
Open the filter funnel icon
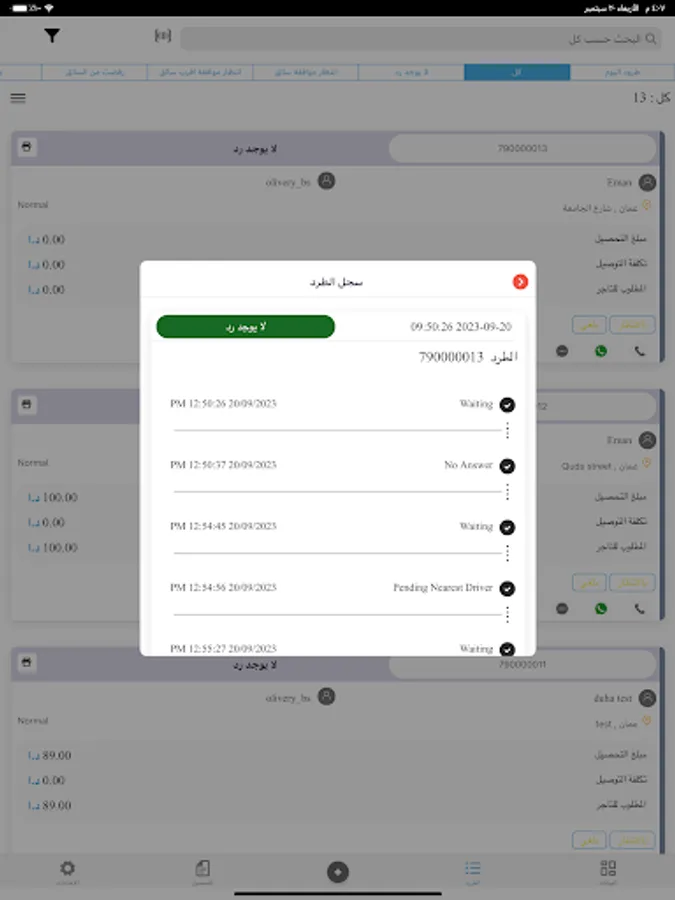click(x=52, y=36)
